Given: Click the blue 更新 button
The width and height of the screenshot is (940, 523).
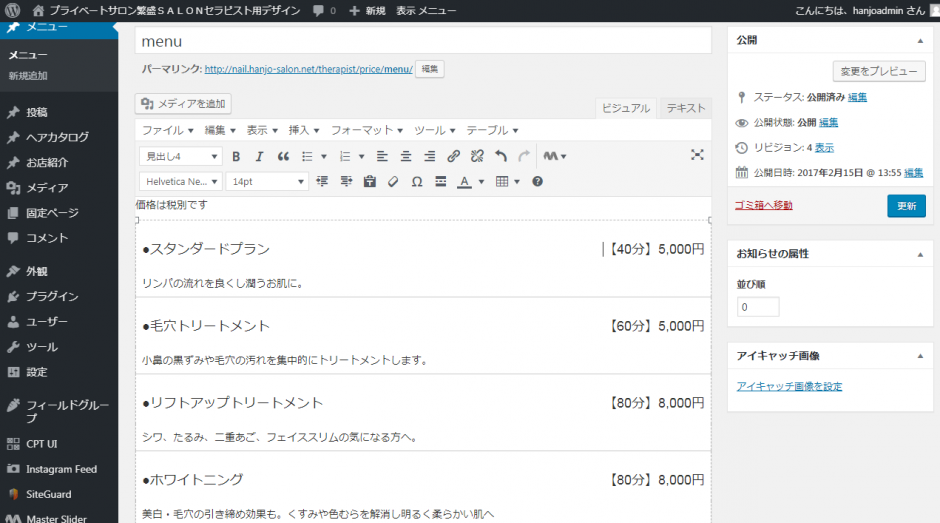Looking at the screenshot, I should point(906,206).
